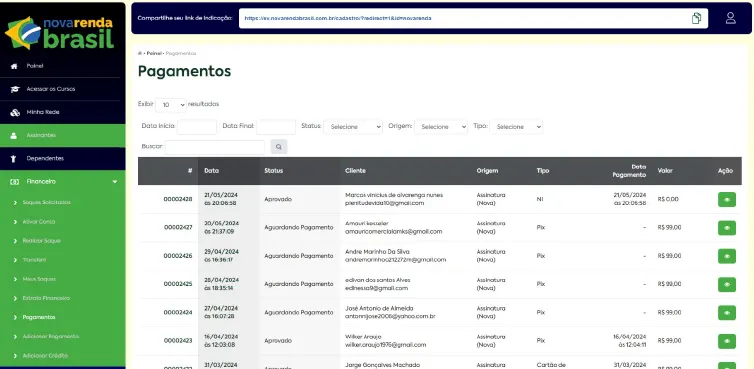Click the money icon beside Financeiro

point(15,182)
